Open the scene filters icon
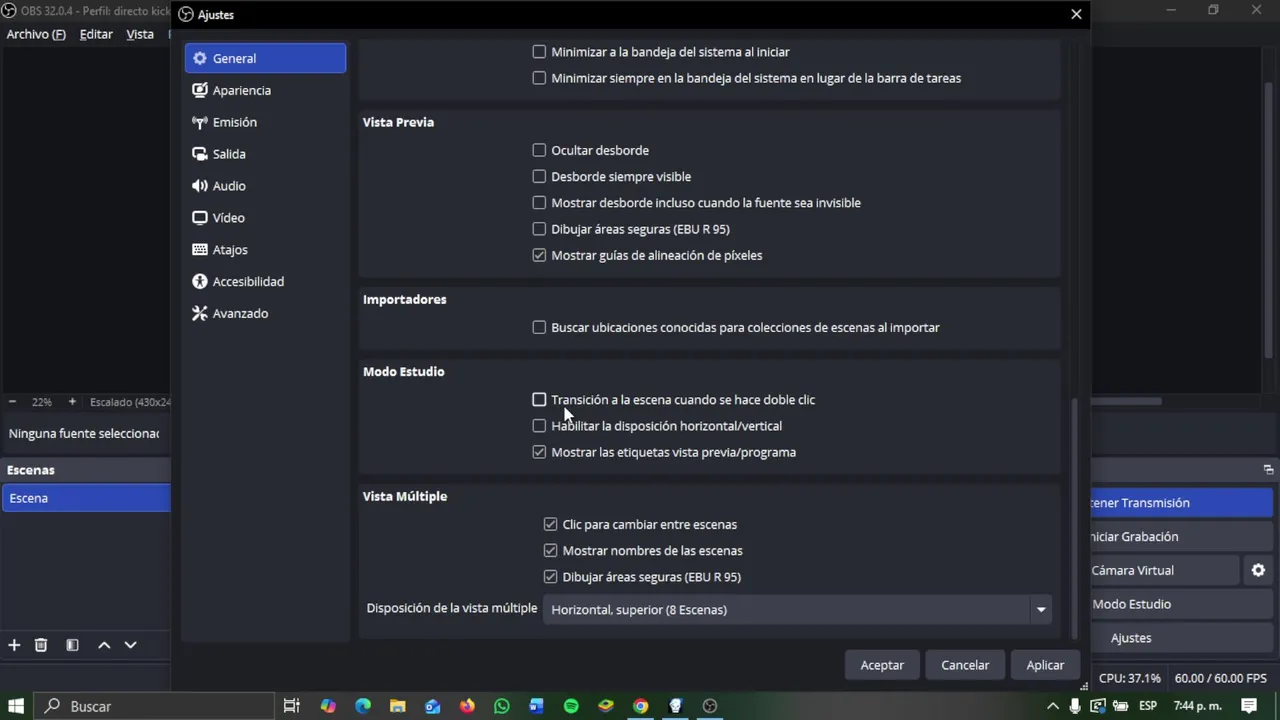1280x720 pixels. coord(72,645)
